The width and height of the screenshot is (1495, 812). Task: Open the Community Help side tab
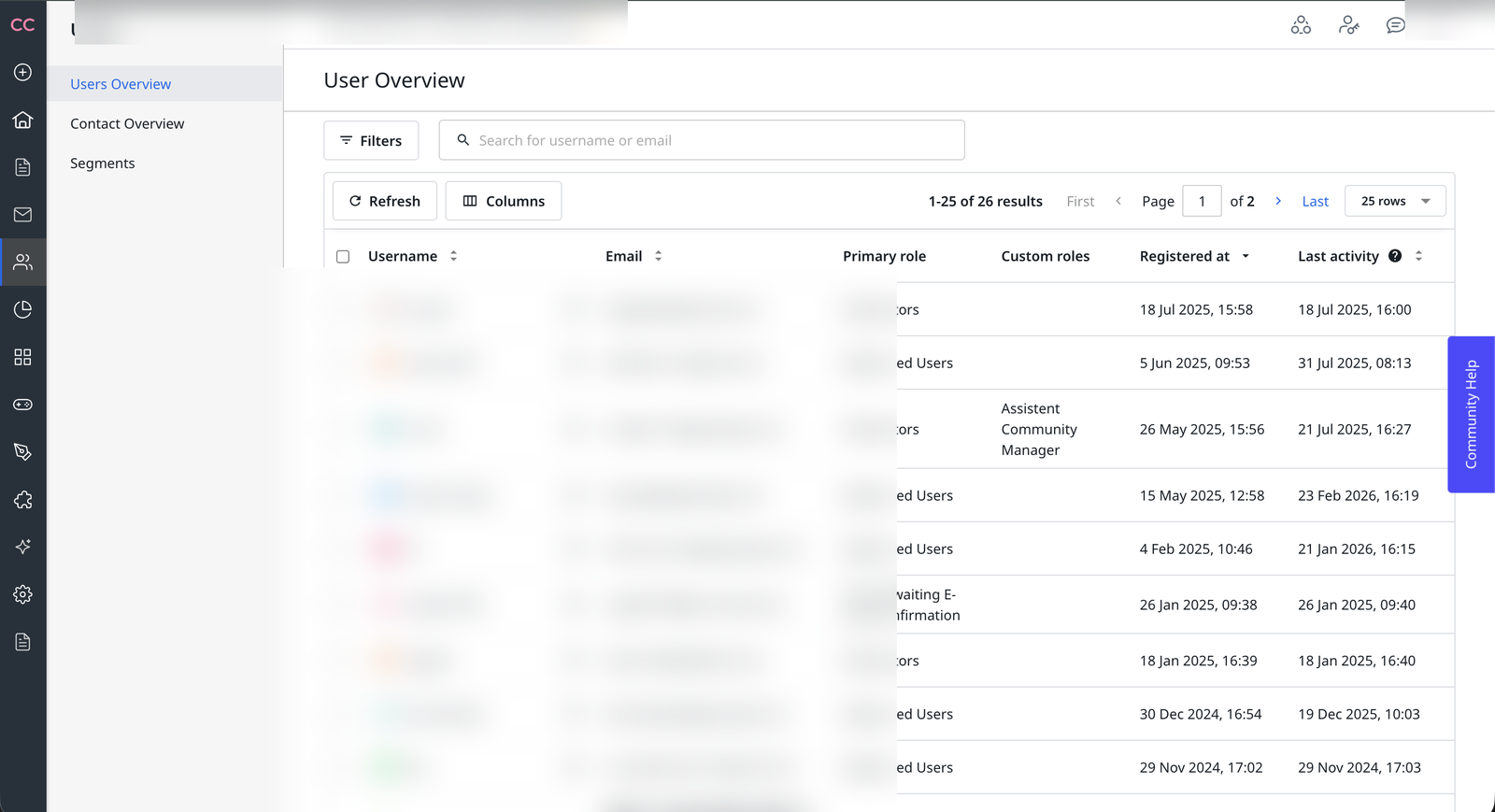1471,414
